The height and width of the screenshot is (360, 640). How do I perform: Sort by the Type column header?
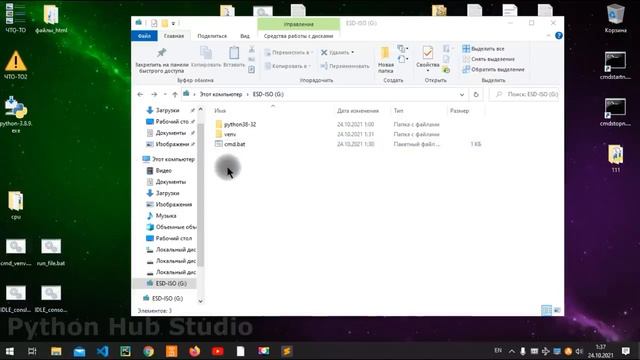point(398,111)
